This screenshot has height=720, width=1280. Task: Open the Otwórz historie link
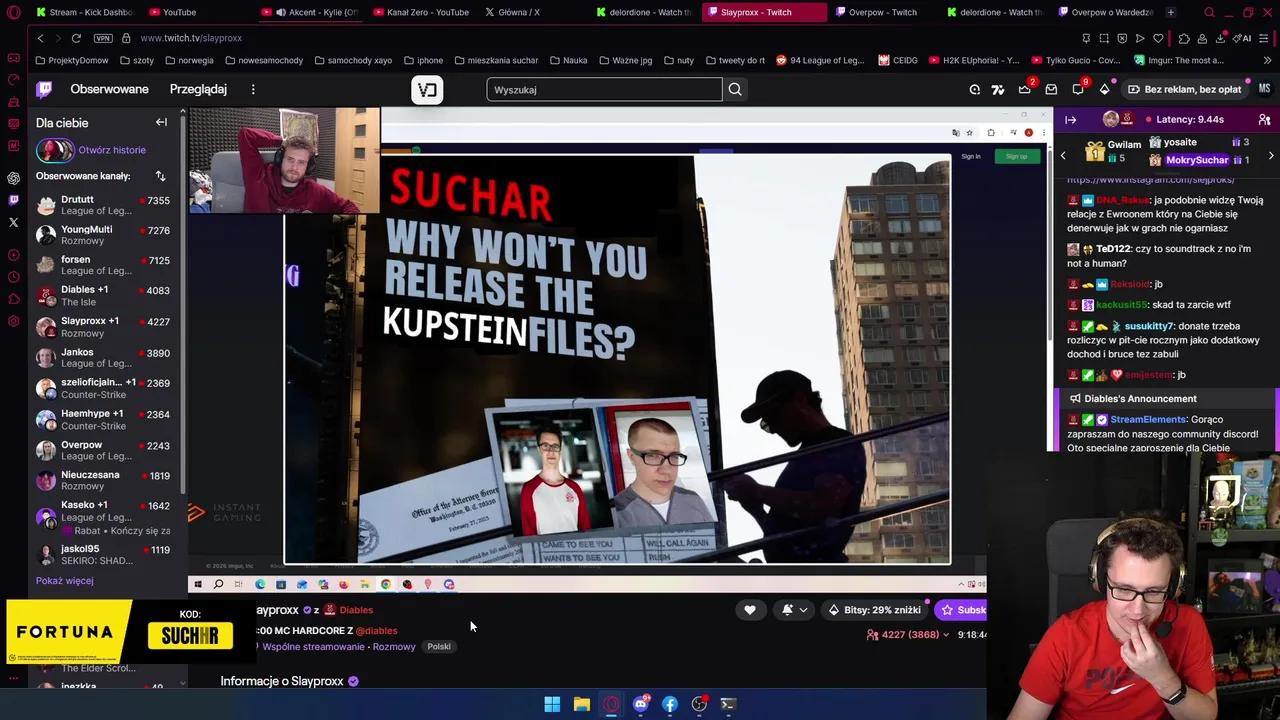pyautogui.click(x=112, y=150)
